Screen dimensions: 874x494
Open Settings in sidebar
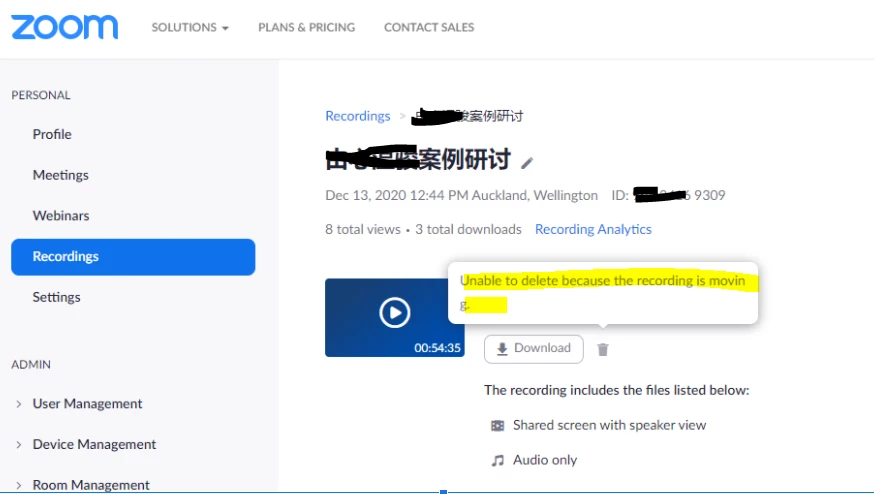tap(56, 297)
